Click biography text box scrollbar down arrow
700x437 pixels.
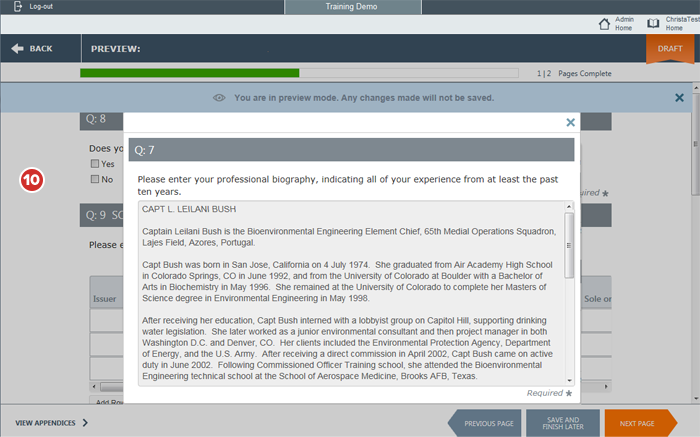point(570,380)
